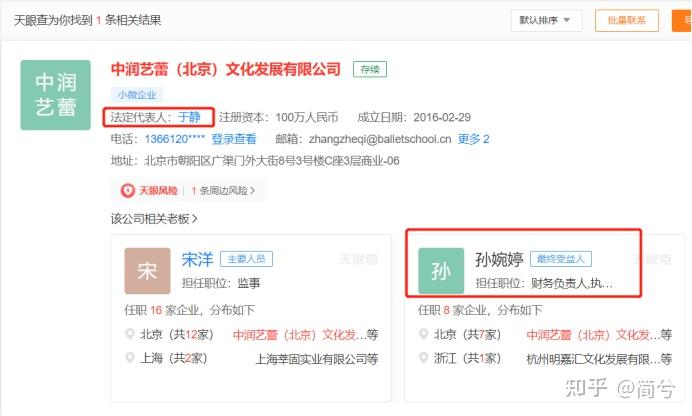The height and width of the screenshot is (416, 692).
Task: Select 成立日期 2016-02-29 text
Action: click(414, 117)
